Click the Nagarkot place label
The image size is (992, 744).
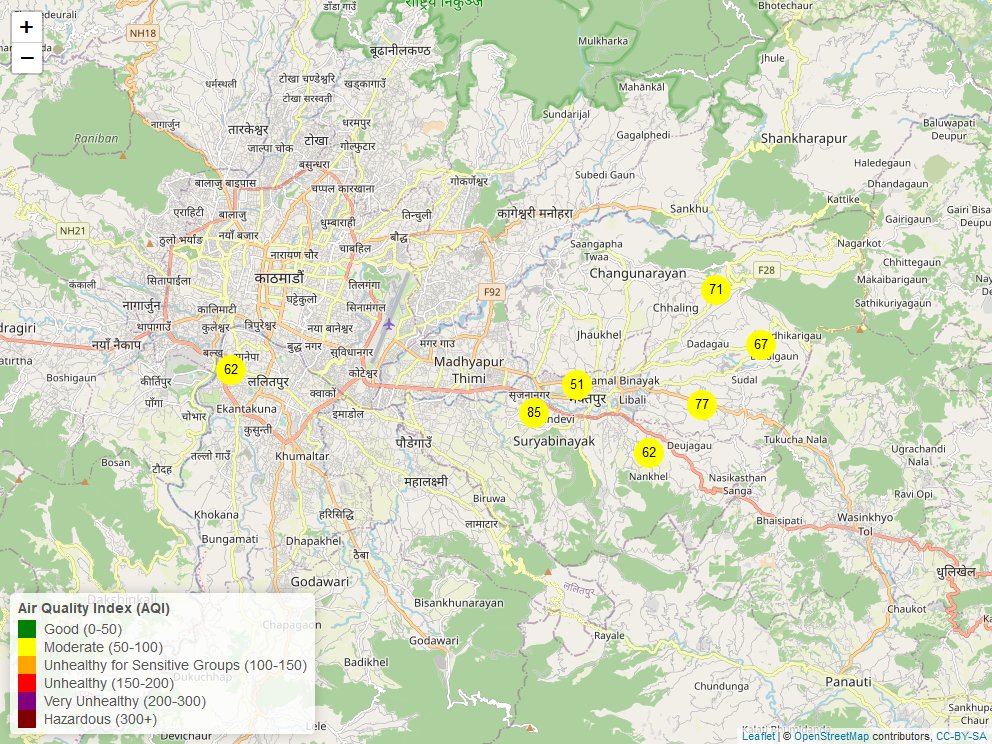tap(859, 243)
